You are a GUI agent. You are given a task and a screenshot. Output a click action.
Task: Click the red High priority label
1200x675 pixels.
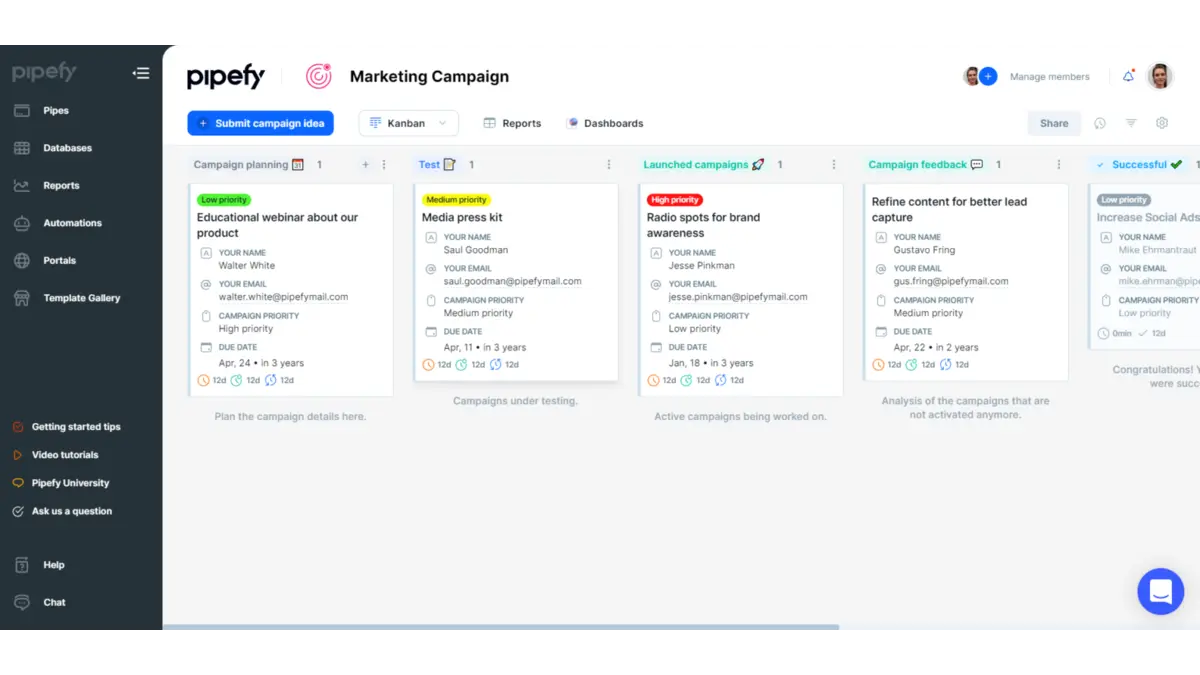(x=675, y=200)
